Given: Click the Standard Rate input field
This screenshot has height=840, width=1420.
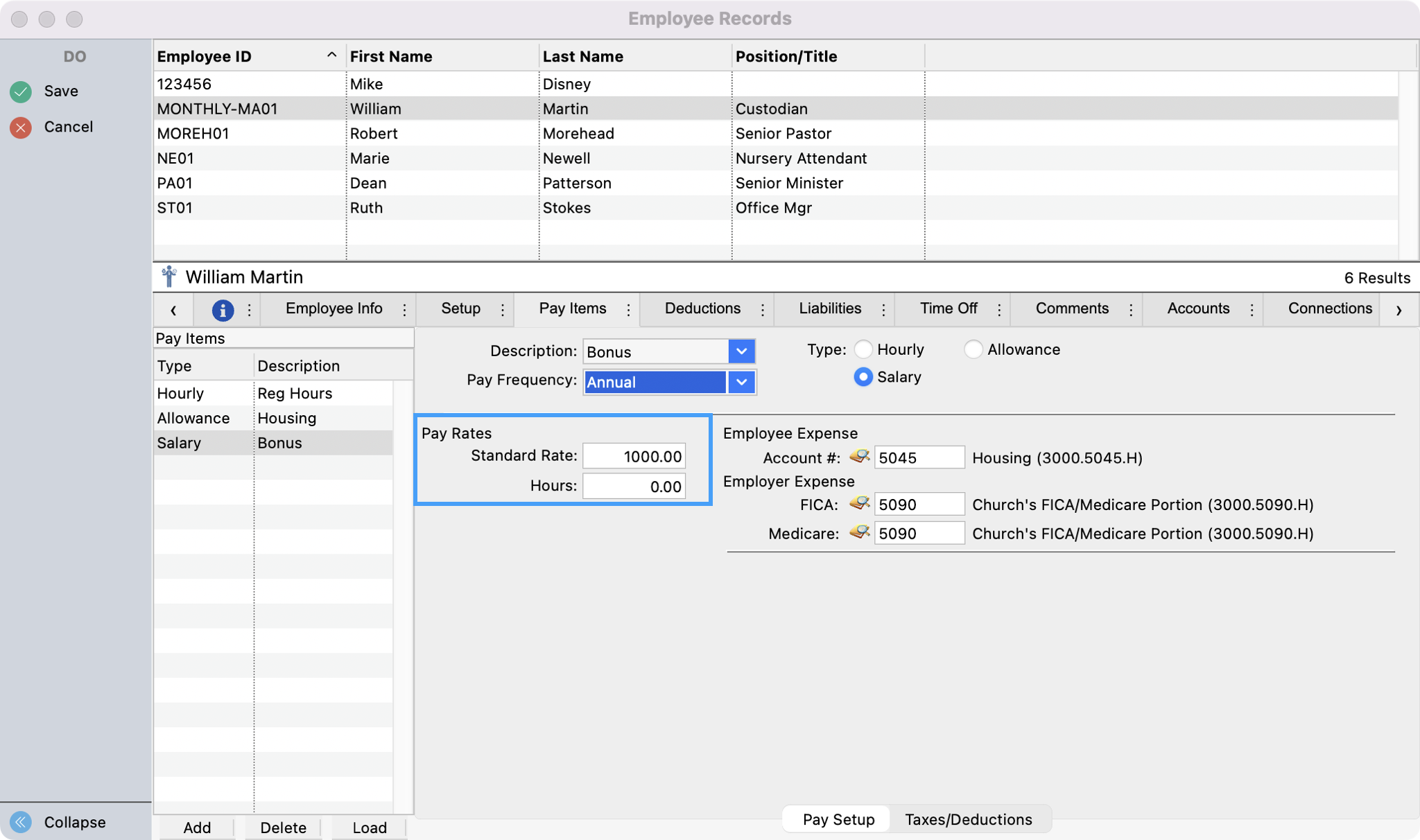Looking at the screenshot, I should 634,456.
